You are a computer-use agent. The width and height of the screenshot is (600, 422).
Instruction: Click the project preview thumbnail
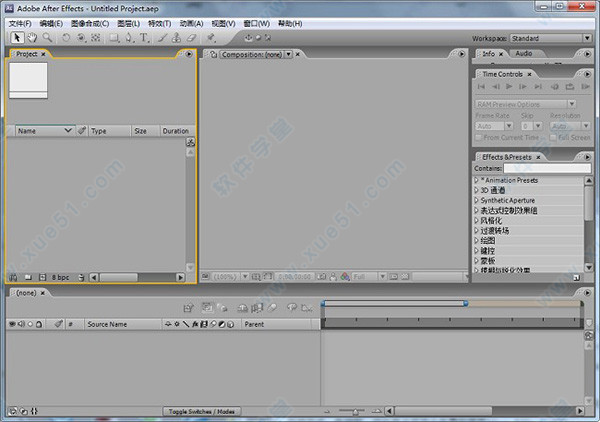(28, 80)
